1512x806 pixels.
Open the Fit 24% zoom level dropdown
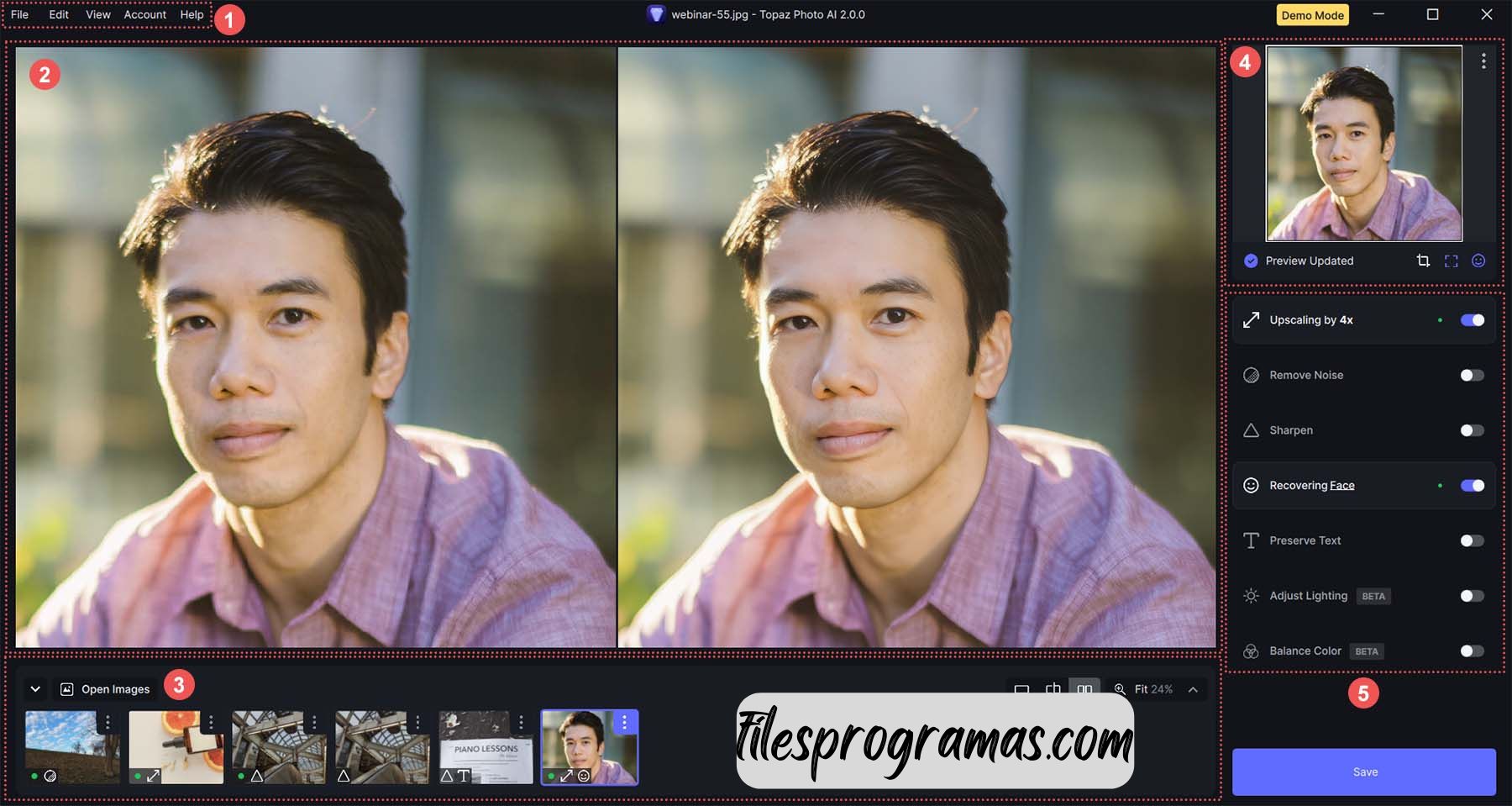click(1153, 689)
